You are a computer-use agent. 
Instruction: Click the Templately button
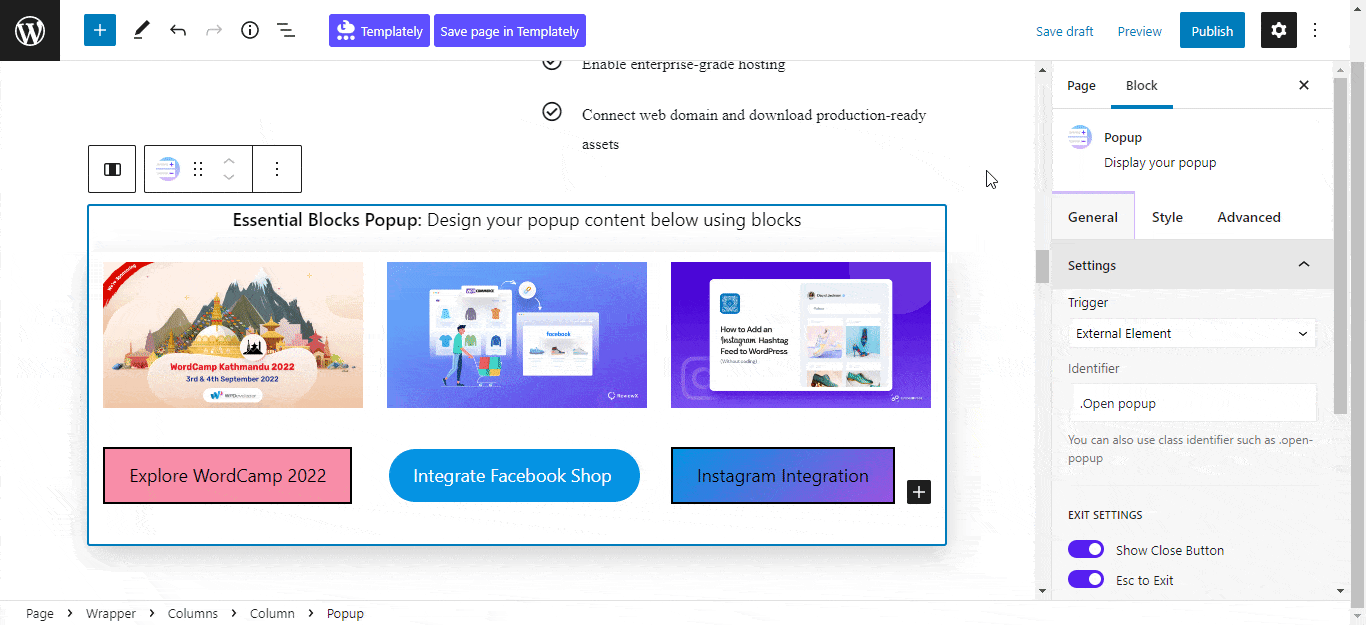point(379,30)
